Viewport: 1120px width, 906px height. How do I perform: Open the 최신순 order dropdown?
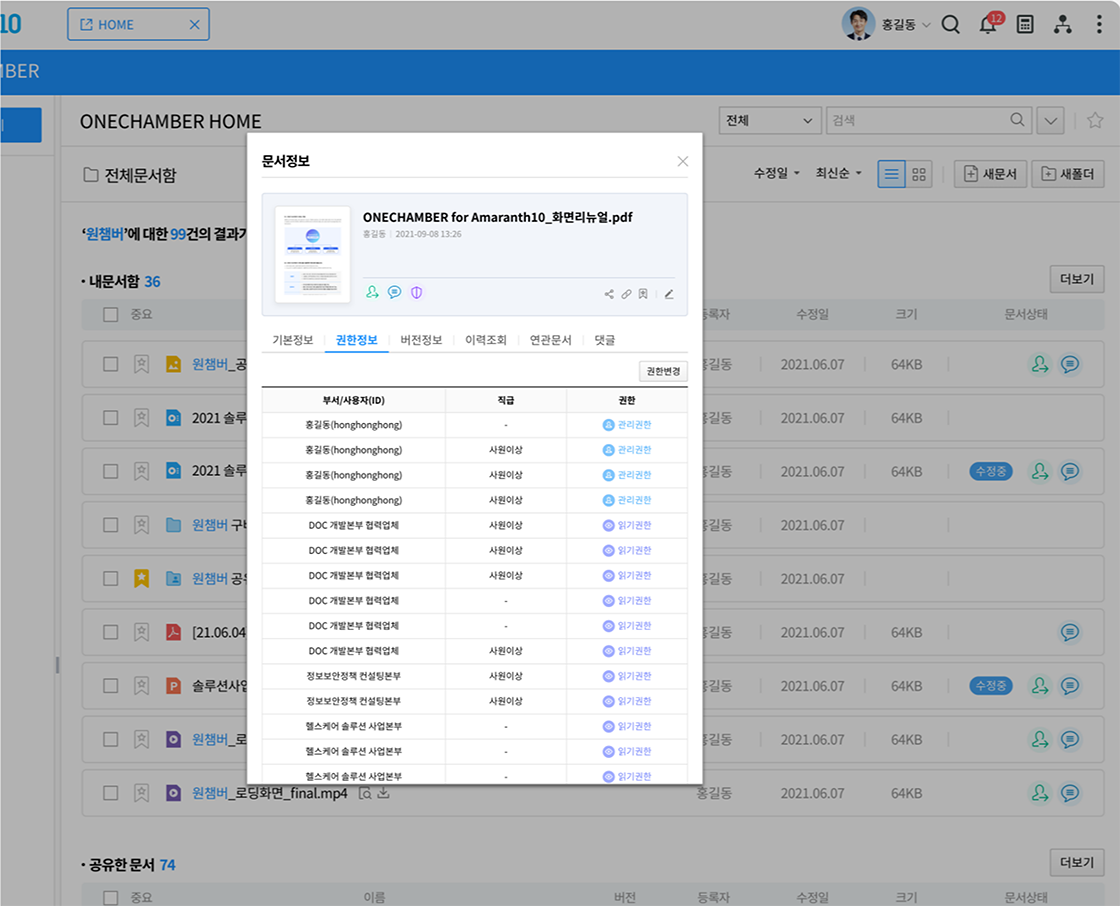point(839,173)
